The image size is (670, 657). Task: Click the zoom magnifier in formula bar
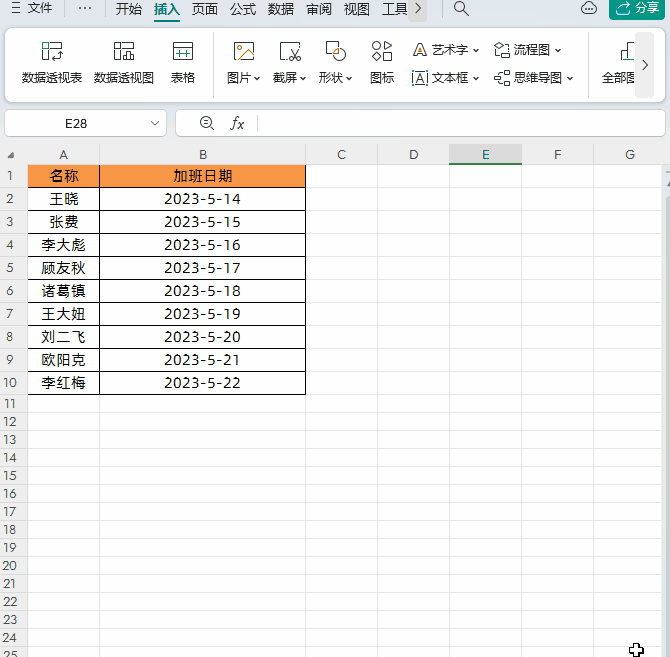coord(207,123)
